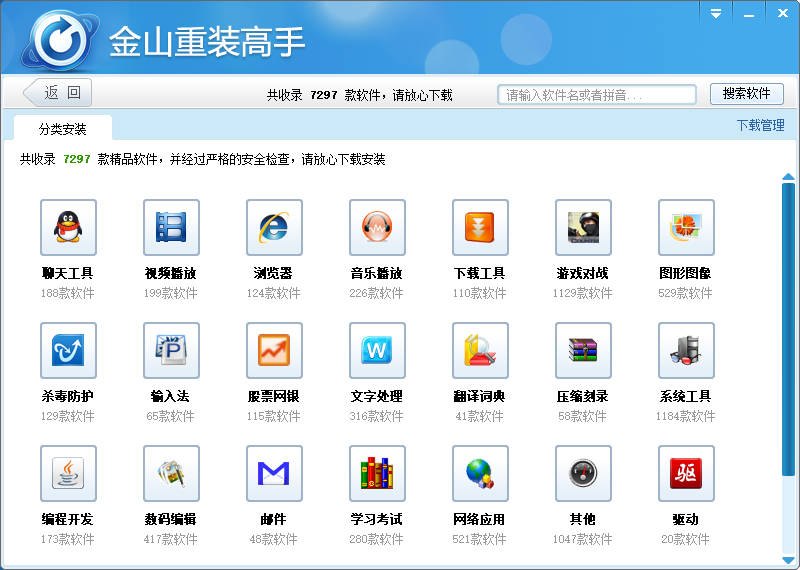Open the 下载管理 link

760,126
